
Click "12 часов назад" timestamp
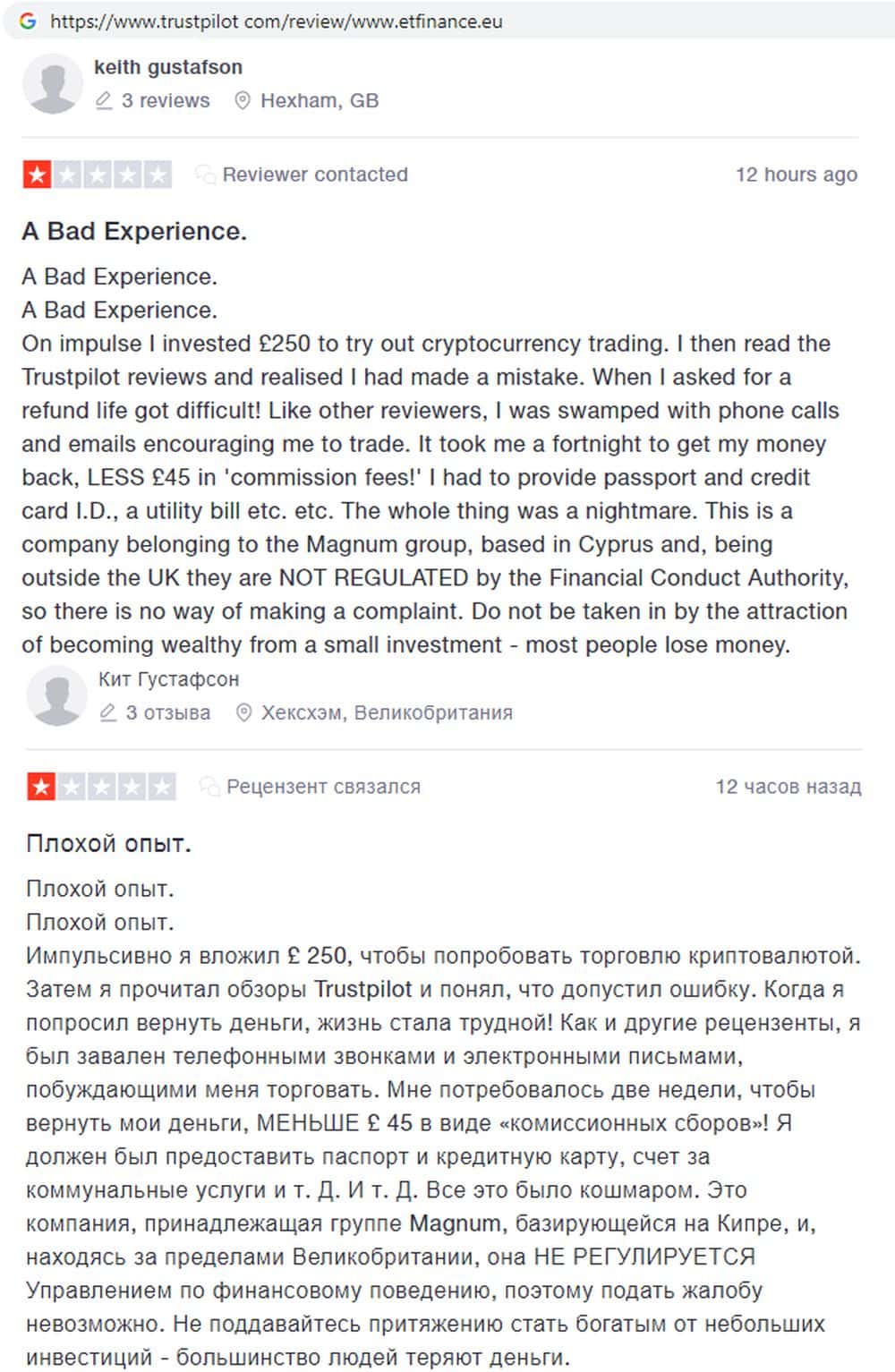click(788, 787)
